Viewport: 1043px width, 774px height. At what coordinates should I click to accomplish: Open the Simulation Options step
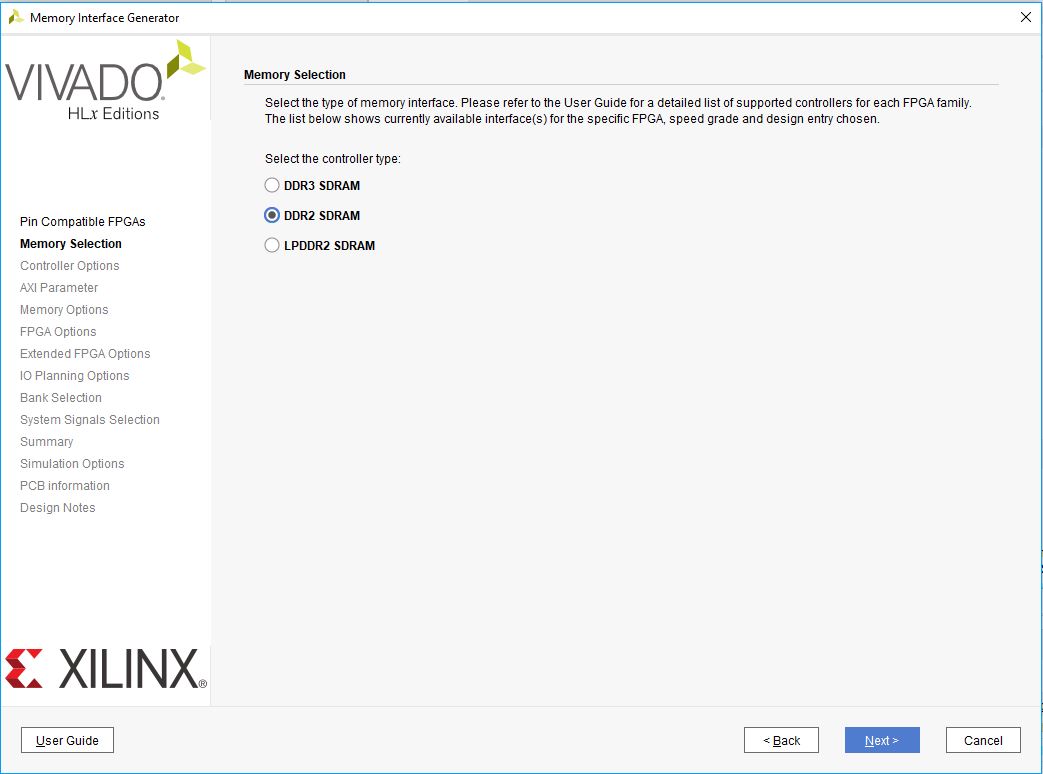(x=72, y=463)
